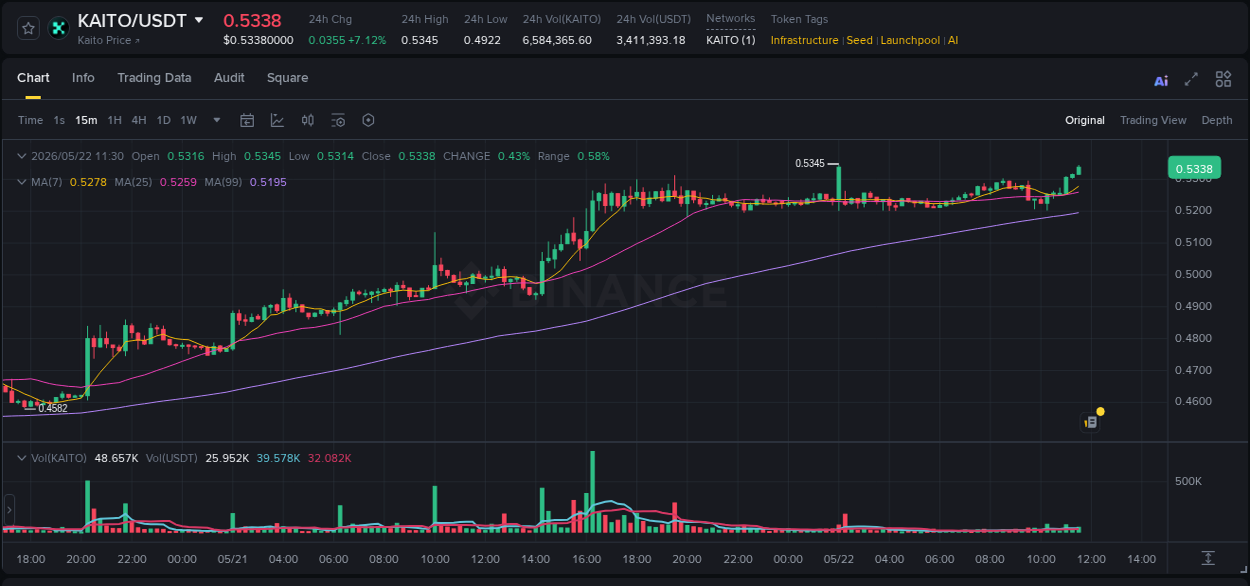Open the go-to-date calendar icon
Screen dimensions: 1250x586
click(247, 120)
